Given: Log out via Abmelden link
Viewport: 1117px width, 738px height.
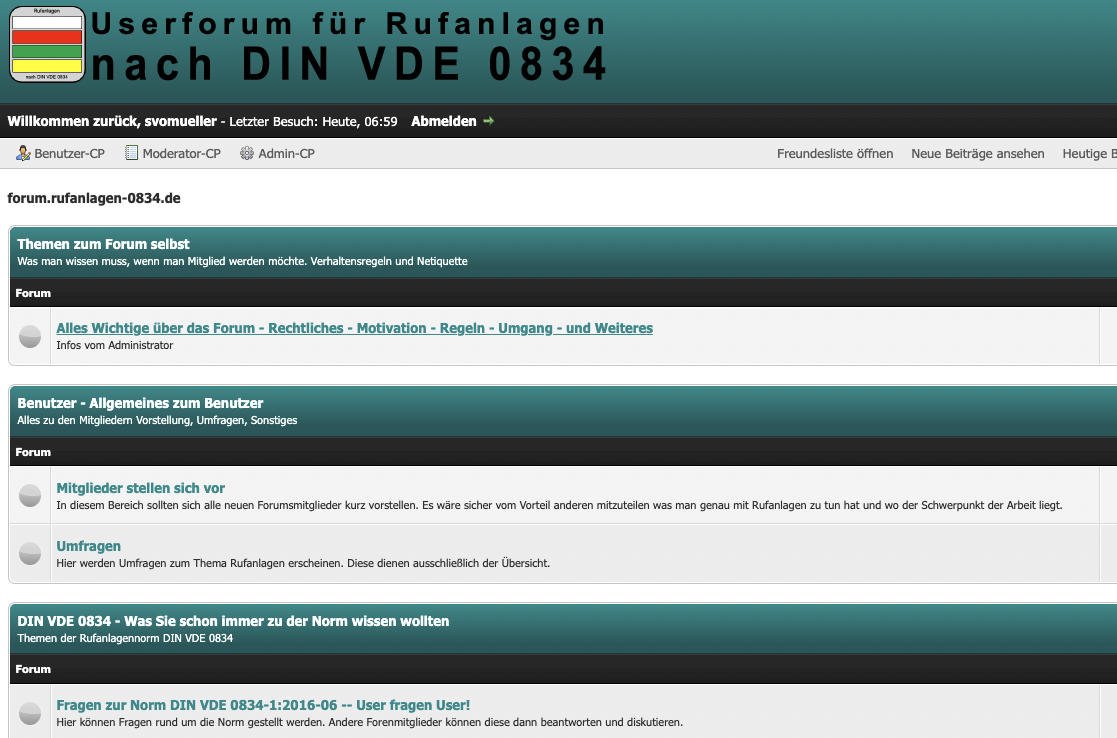Looking at the screenshot, I should (443, 121).
